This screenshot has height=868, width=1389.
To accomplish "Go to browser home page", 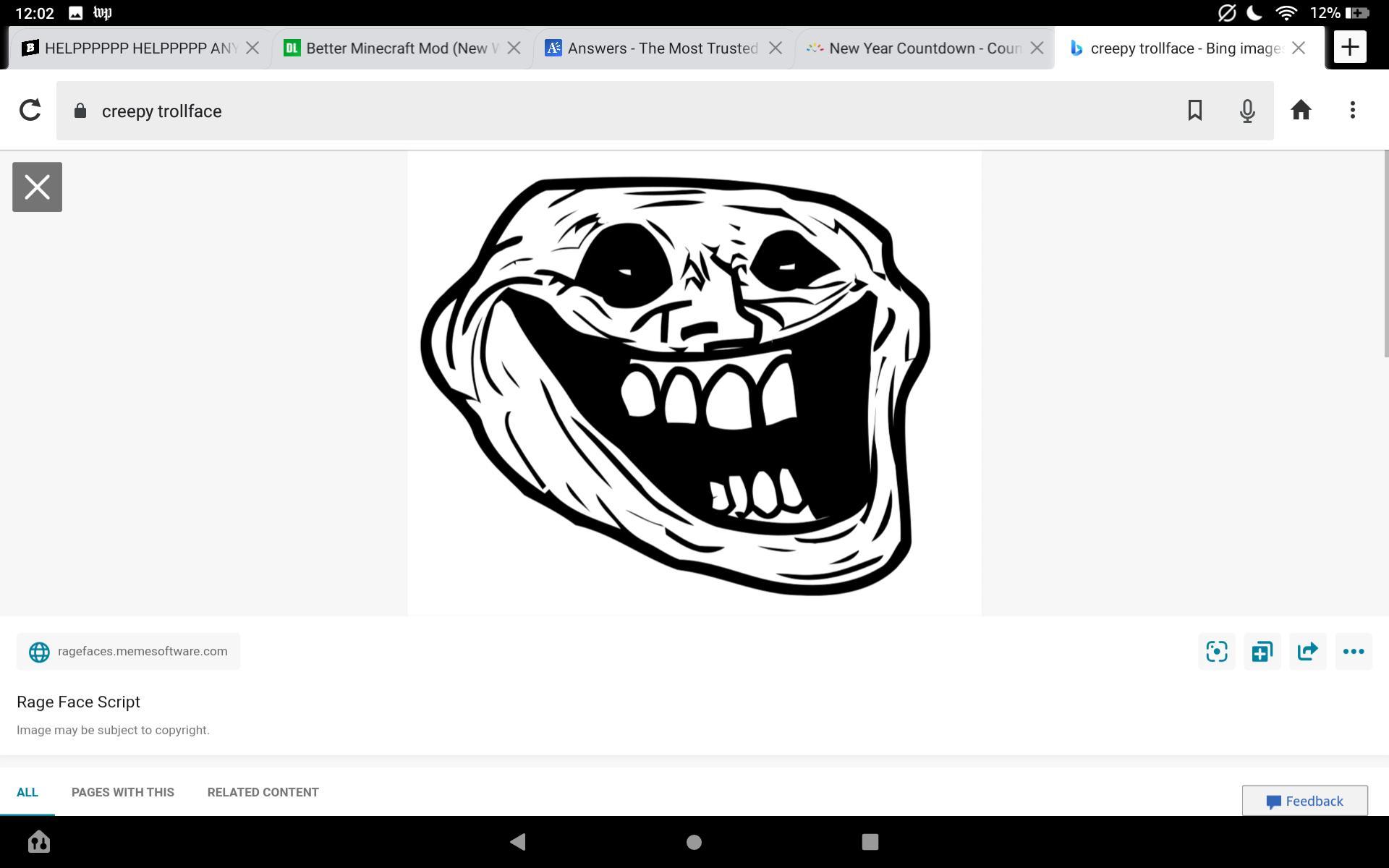I will click(1301, 111).
